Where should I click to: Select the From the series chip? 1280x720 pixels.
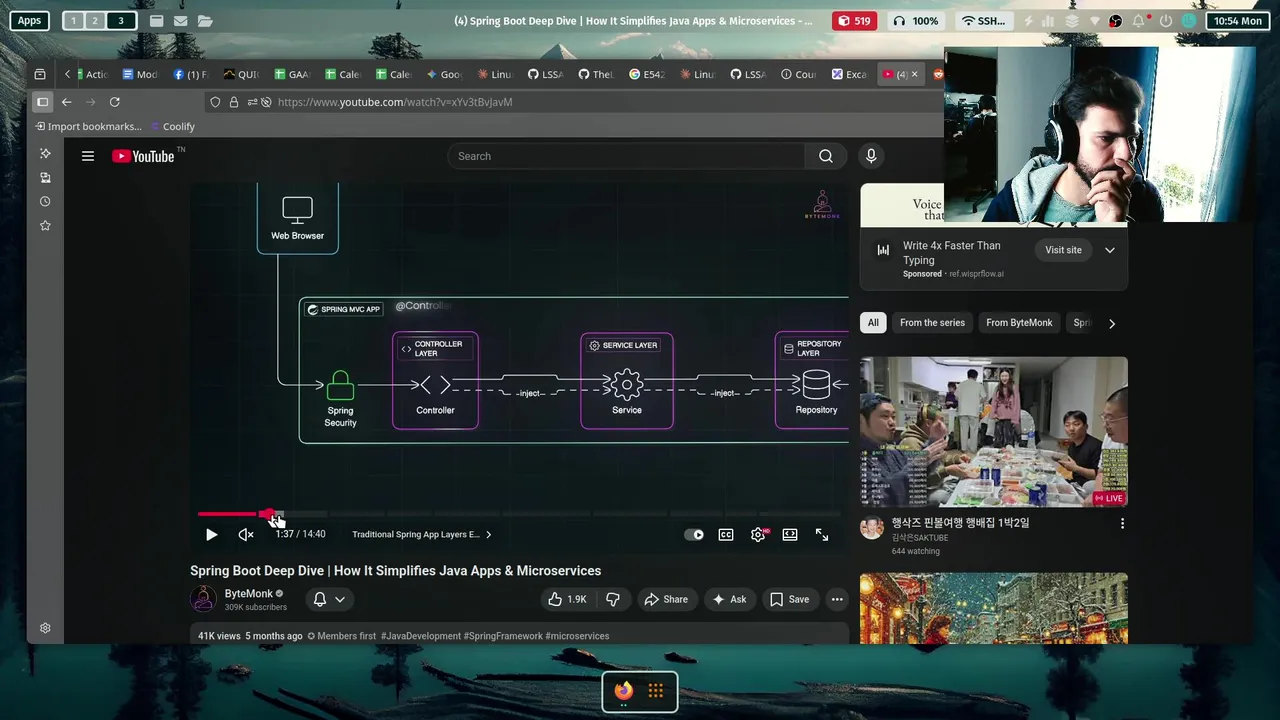coord(932,323)
